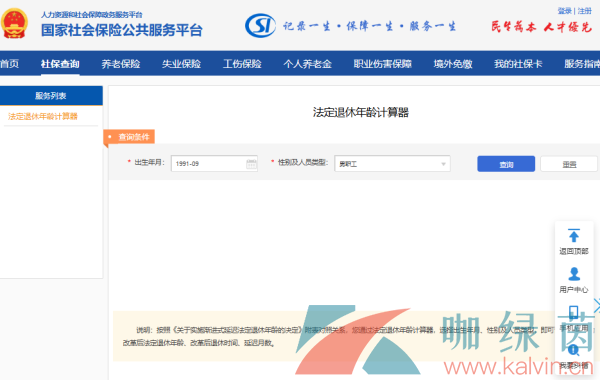
Task: Go to the 首页 menu item
Action: (10, 64)
